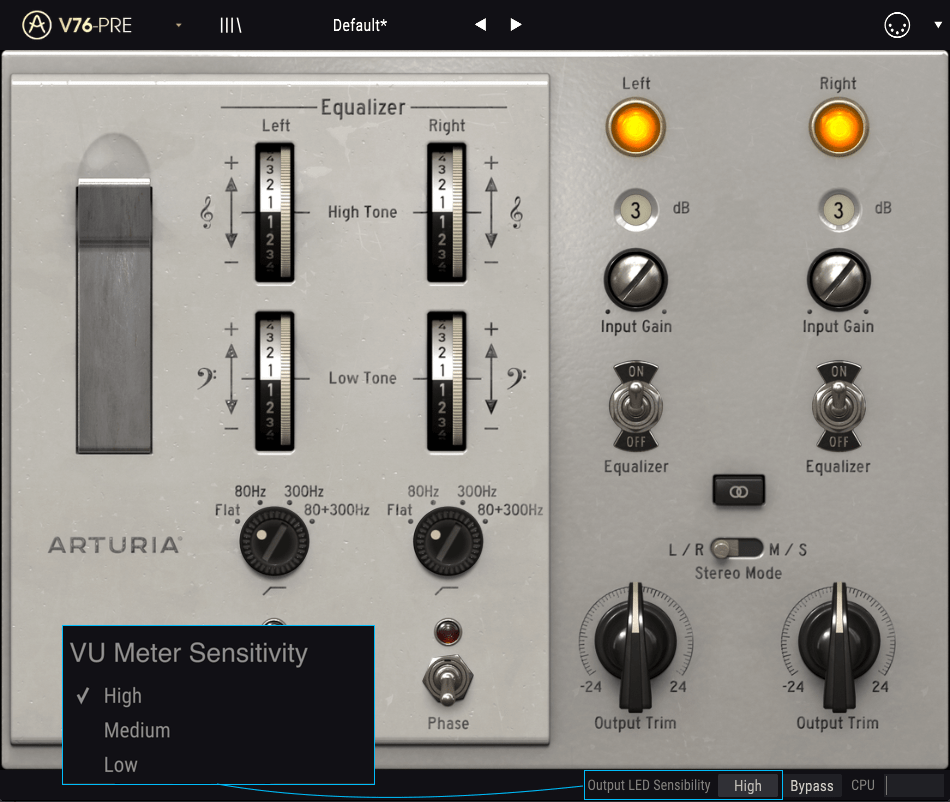Click the Equalizer section title

coord(363,107)
